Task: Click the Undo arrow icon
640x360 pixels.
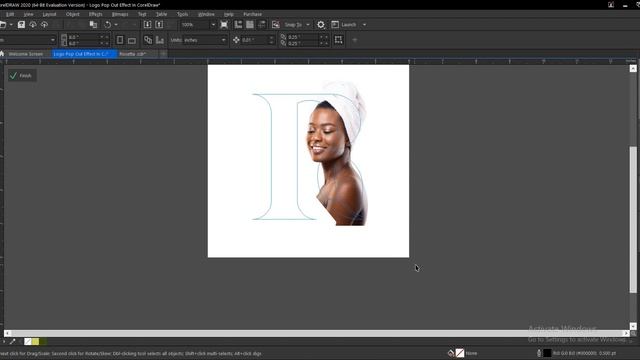Action: tap(108, 25)
